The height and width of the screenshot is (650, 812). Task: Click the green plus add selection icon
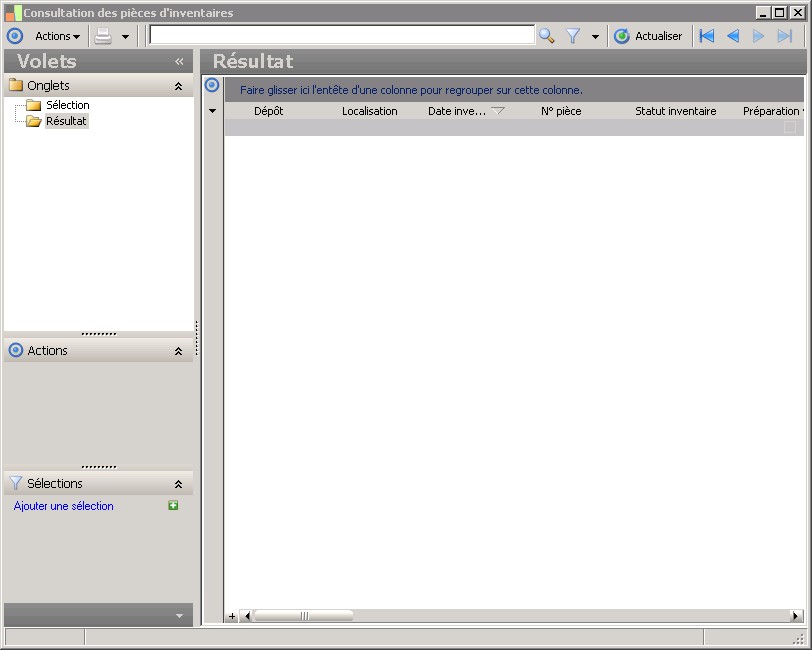[173, 505]
